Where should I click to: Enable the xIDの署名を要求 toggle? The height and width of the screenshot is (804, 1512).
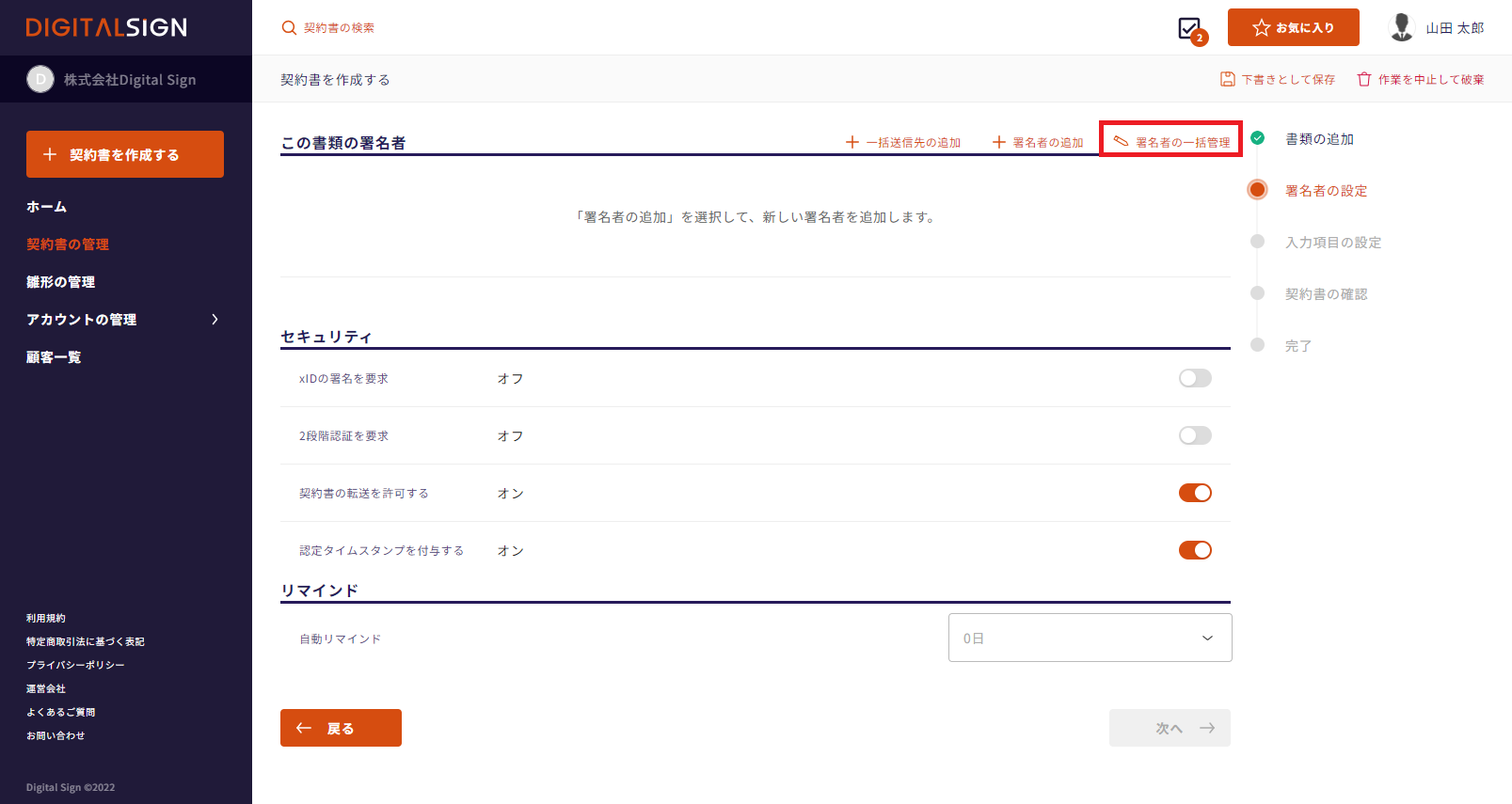(x=1195, y=378)
